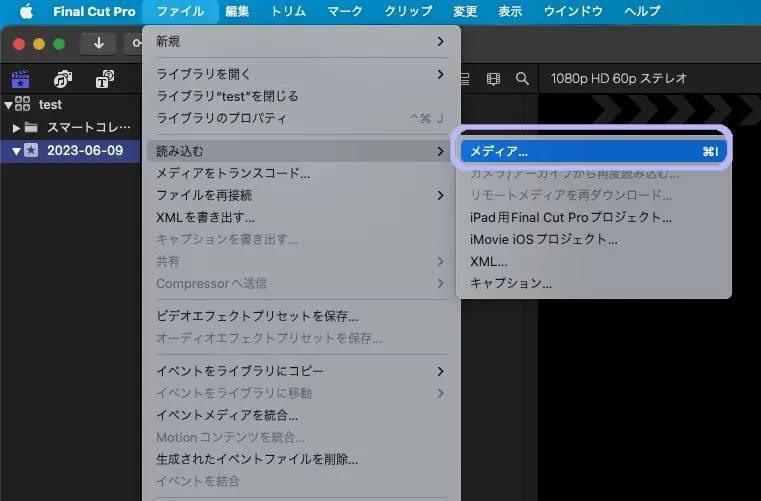
Task: Select the test library
Action: (x=50, y=104)
